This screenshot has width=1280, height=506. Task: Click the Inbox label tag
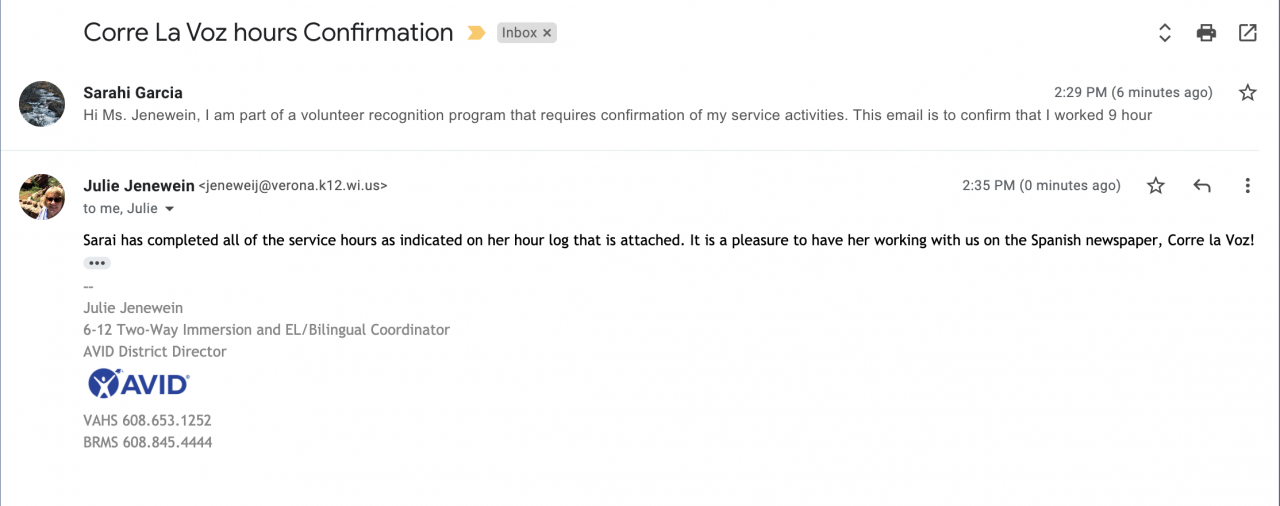(519, 33)
